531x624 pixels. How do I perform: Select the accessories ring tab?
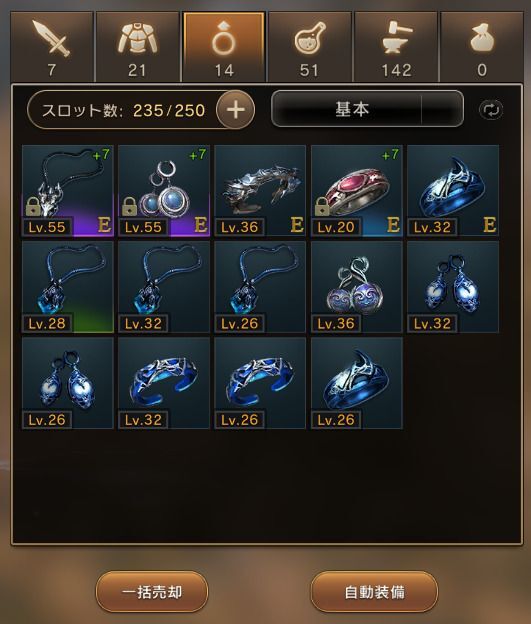click(224, 47)
